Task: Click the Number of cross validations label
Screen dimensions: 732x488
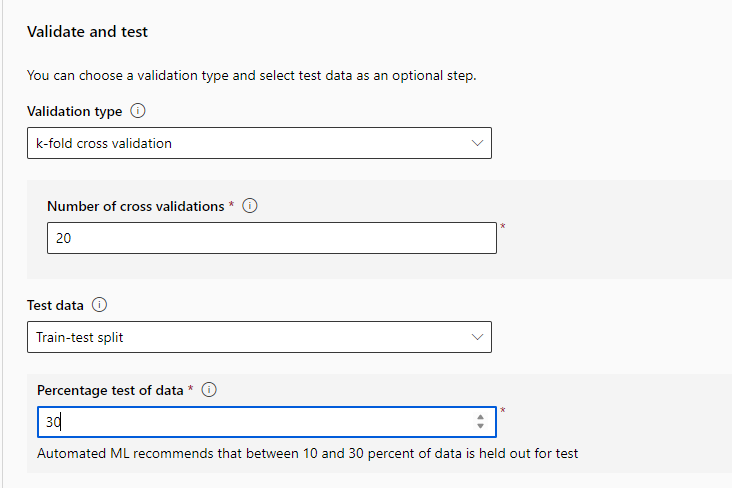Action: pyautogui.click(x=135, y=206)
